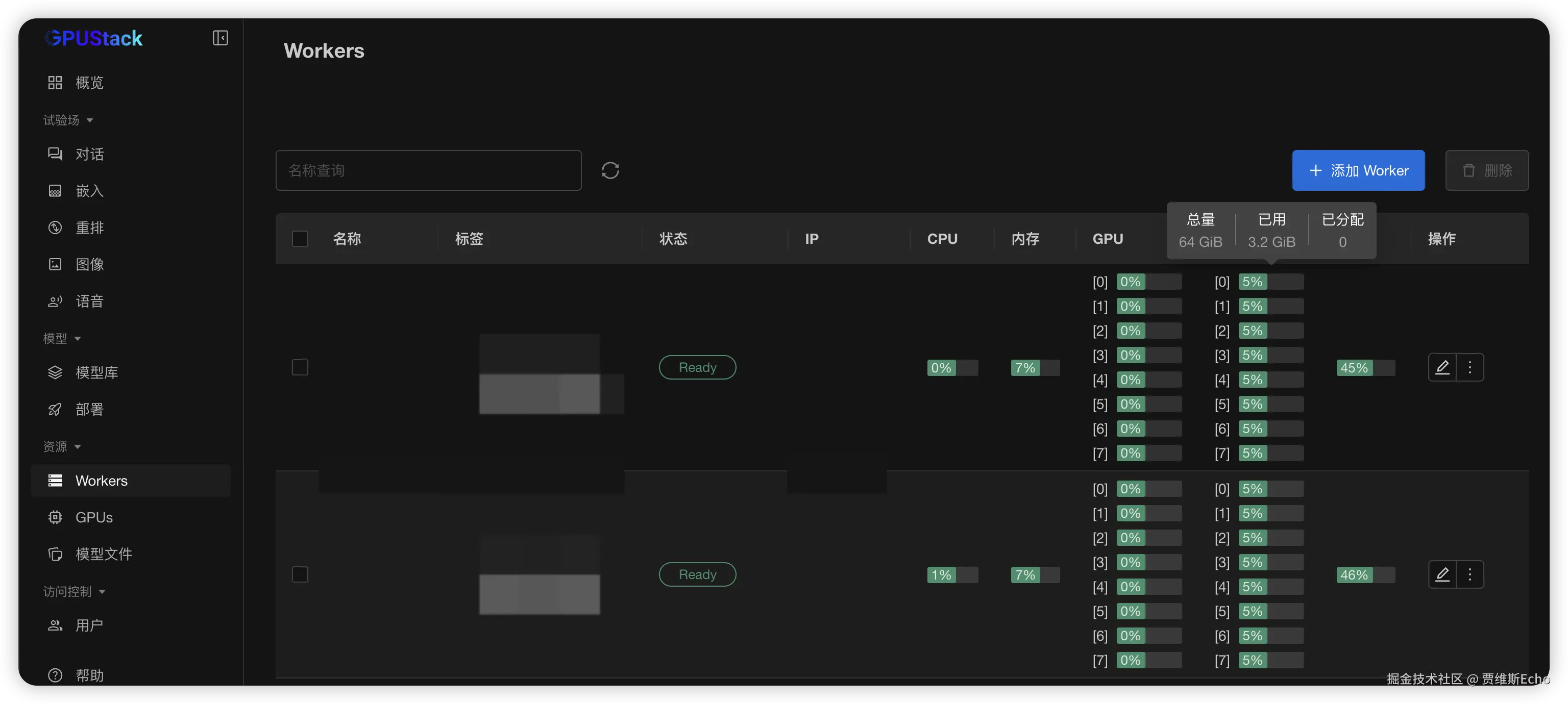Open the three-dot menu for the second worker

(x=1470, y=574)
